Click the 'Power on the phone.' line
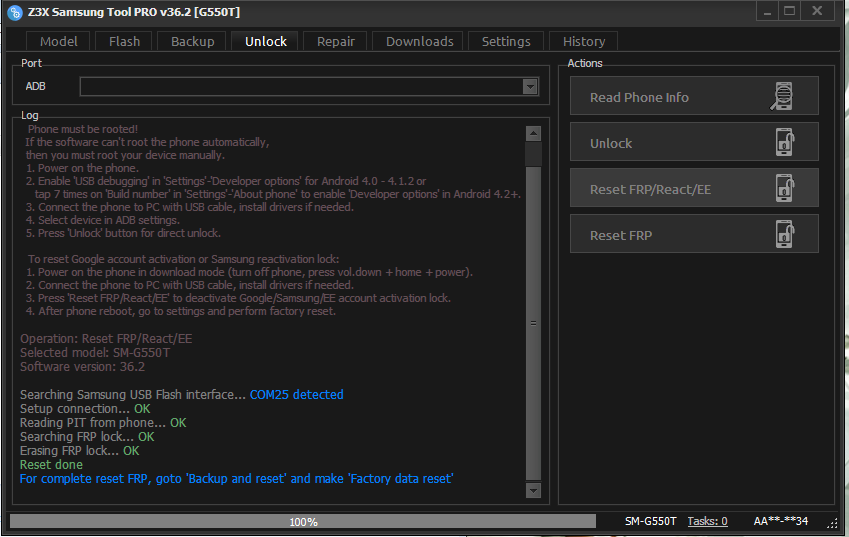The height and width of the screenshot is (537, 849). click(82, 168)
